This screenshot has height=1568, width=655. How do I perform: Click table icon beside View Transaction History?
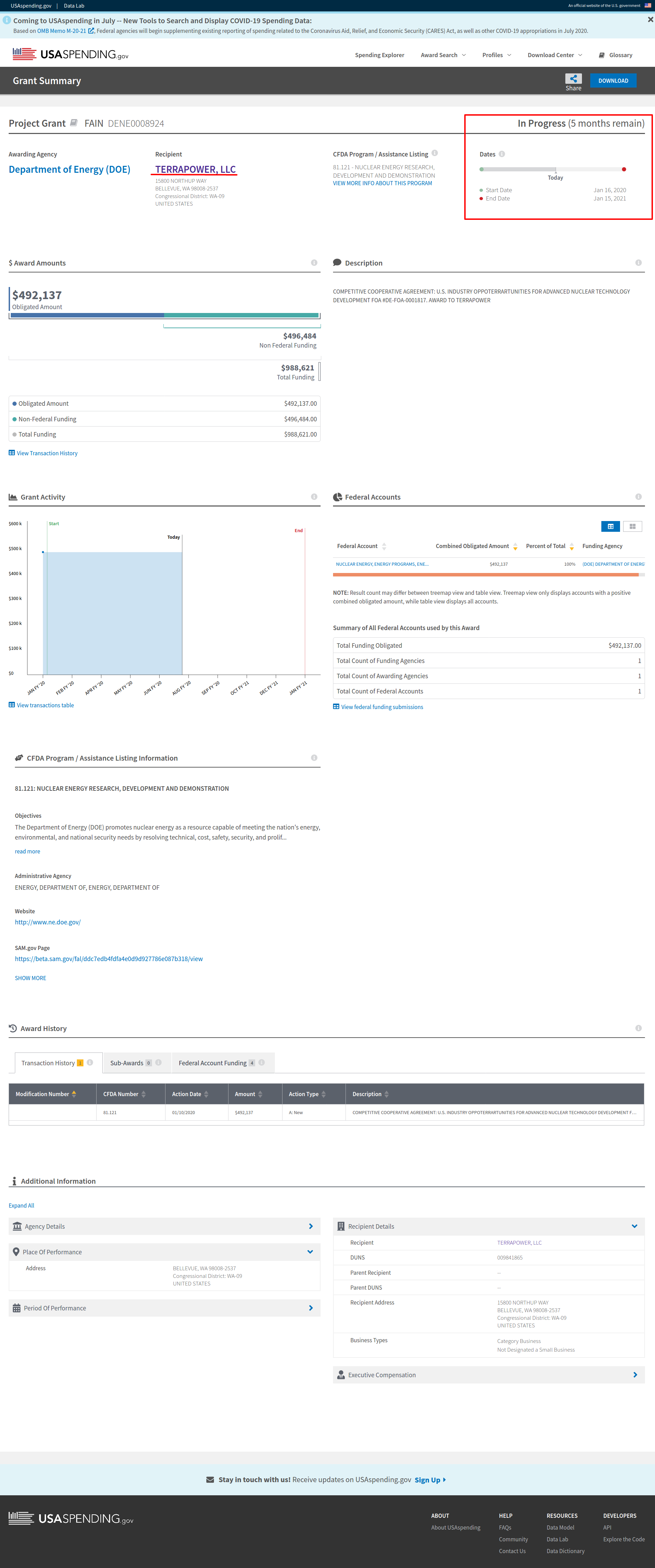pos(11,453)
